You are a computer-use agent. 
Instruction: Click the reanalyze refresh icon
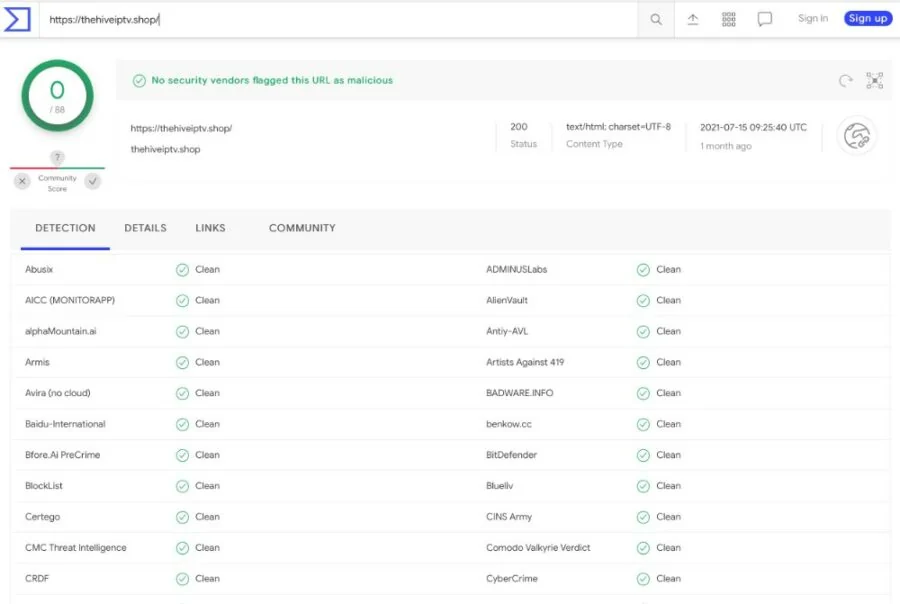(x=845, y=81)
